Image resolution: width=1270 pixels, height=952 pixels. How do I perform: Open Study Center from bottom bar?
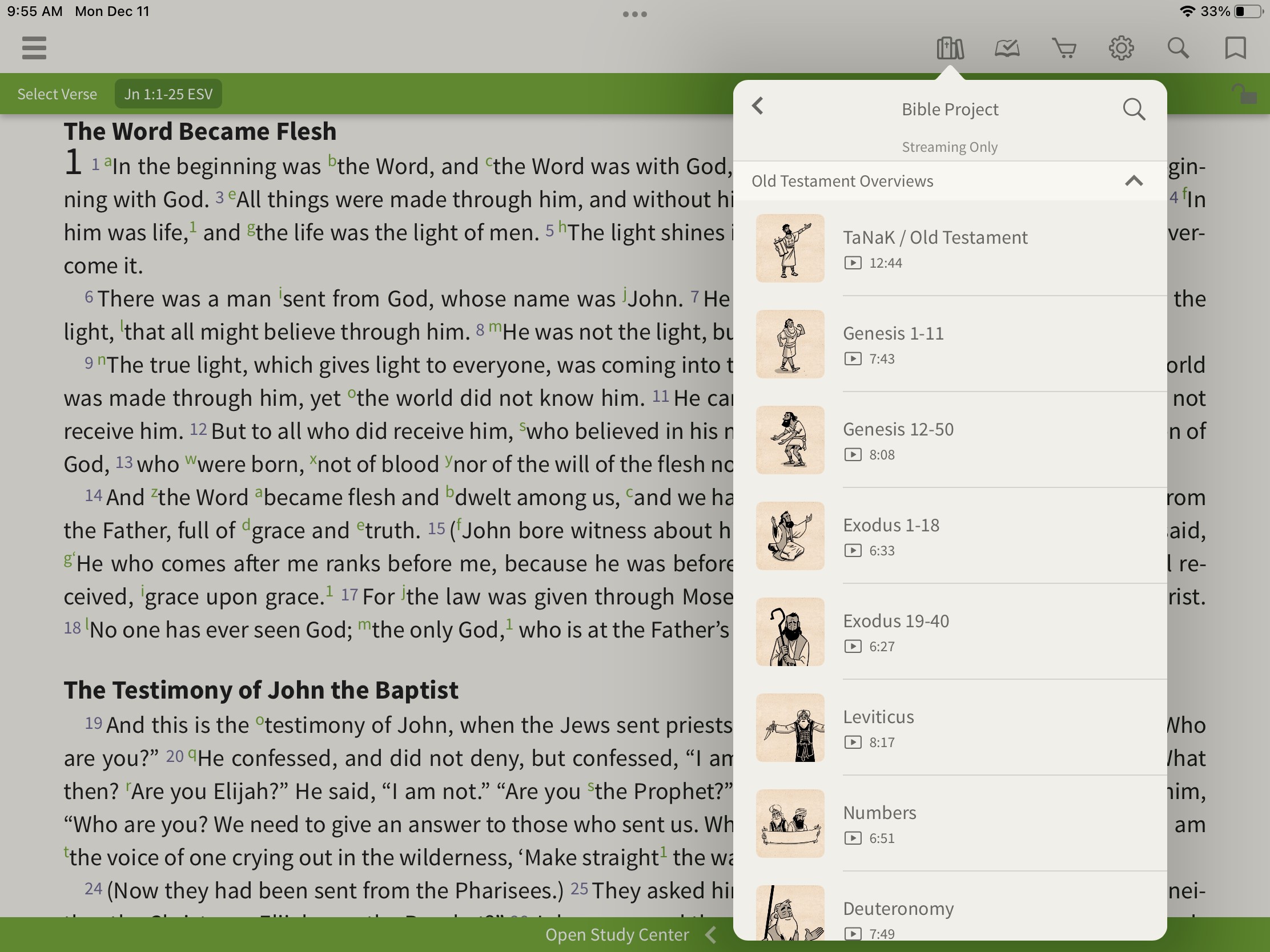pyautogui.click(x=617, y=935)
